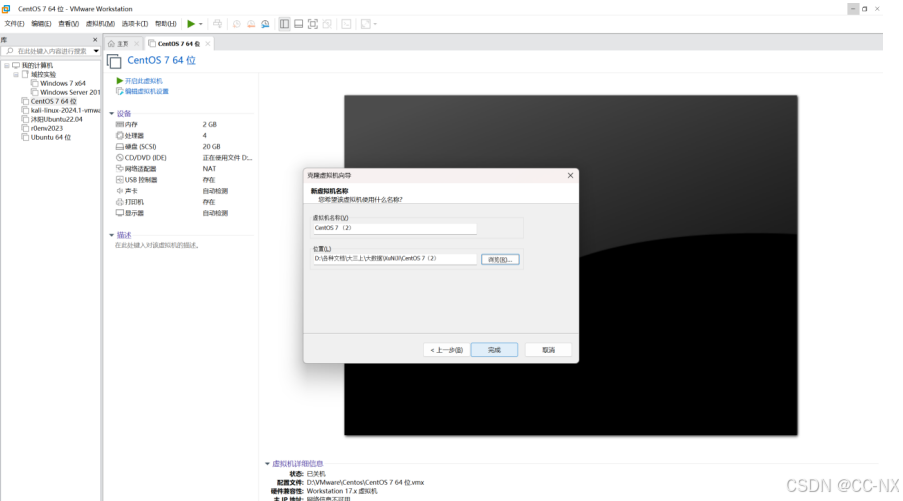The image size is (903, 501).
Task: Click the green Power On toolbar button
Action: (x=191, y=24)
